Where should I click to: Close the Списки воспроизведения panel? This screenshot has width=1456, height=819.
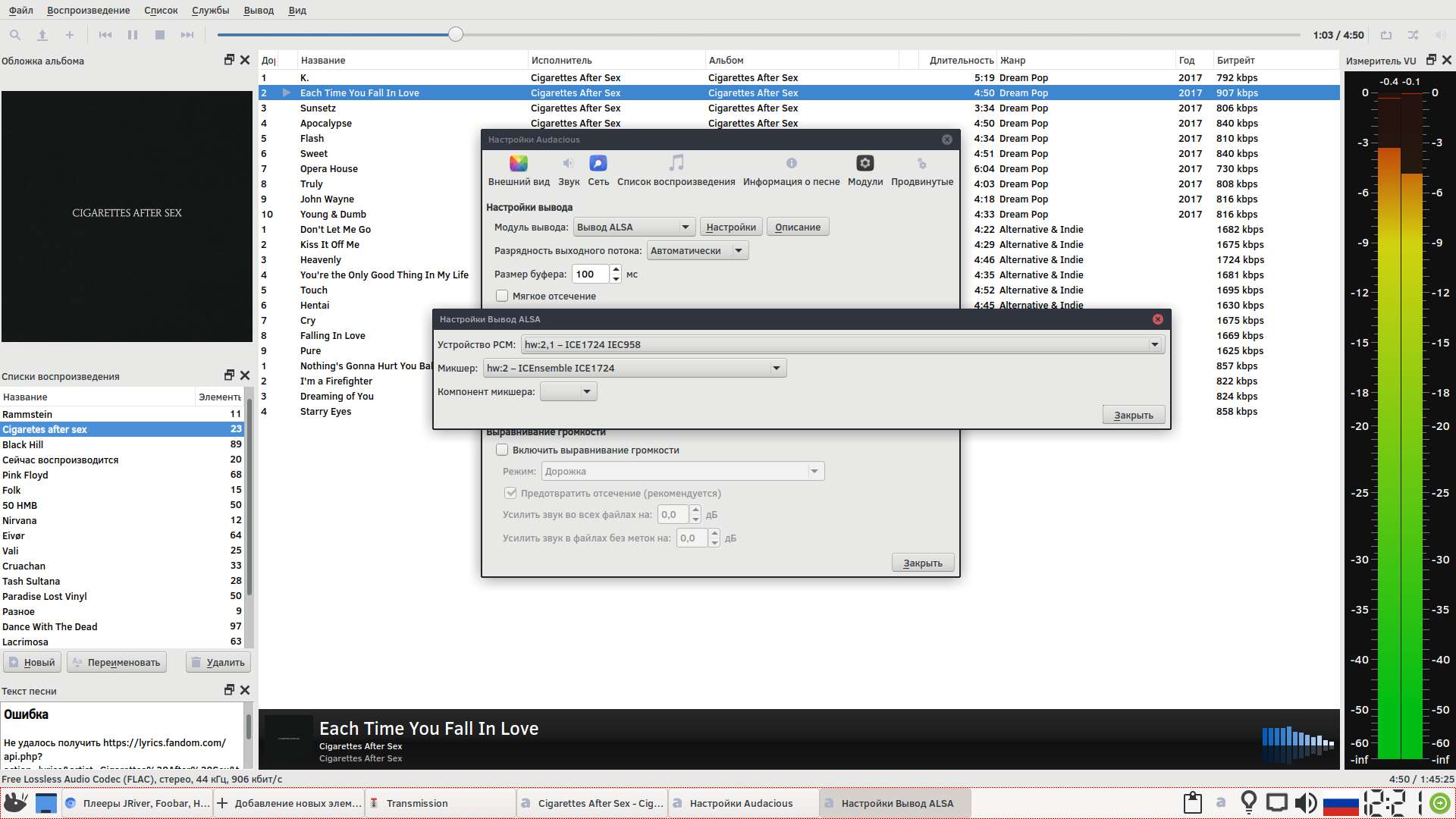pos(245,375)
